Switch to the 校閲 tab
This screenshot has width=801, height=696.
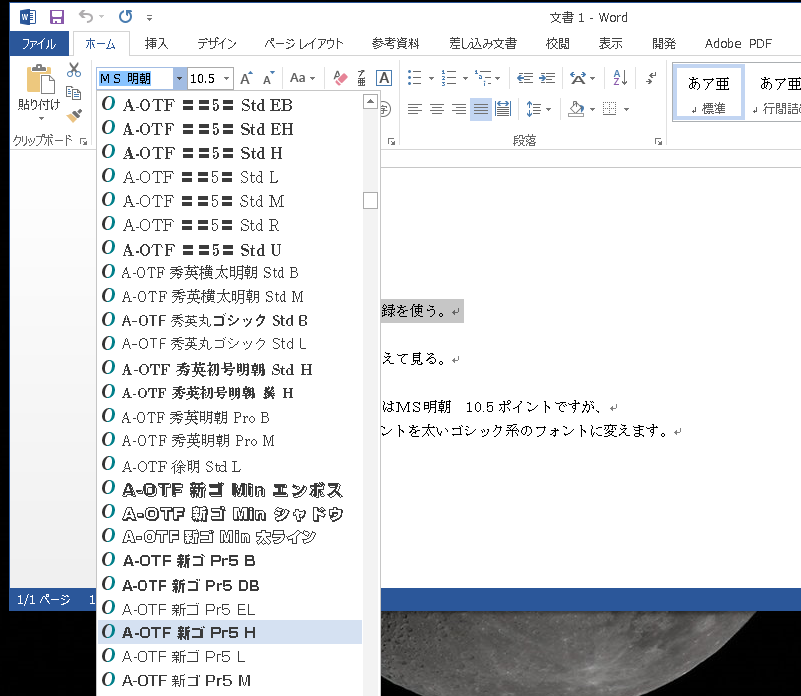click(x=557, y=44)
